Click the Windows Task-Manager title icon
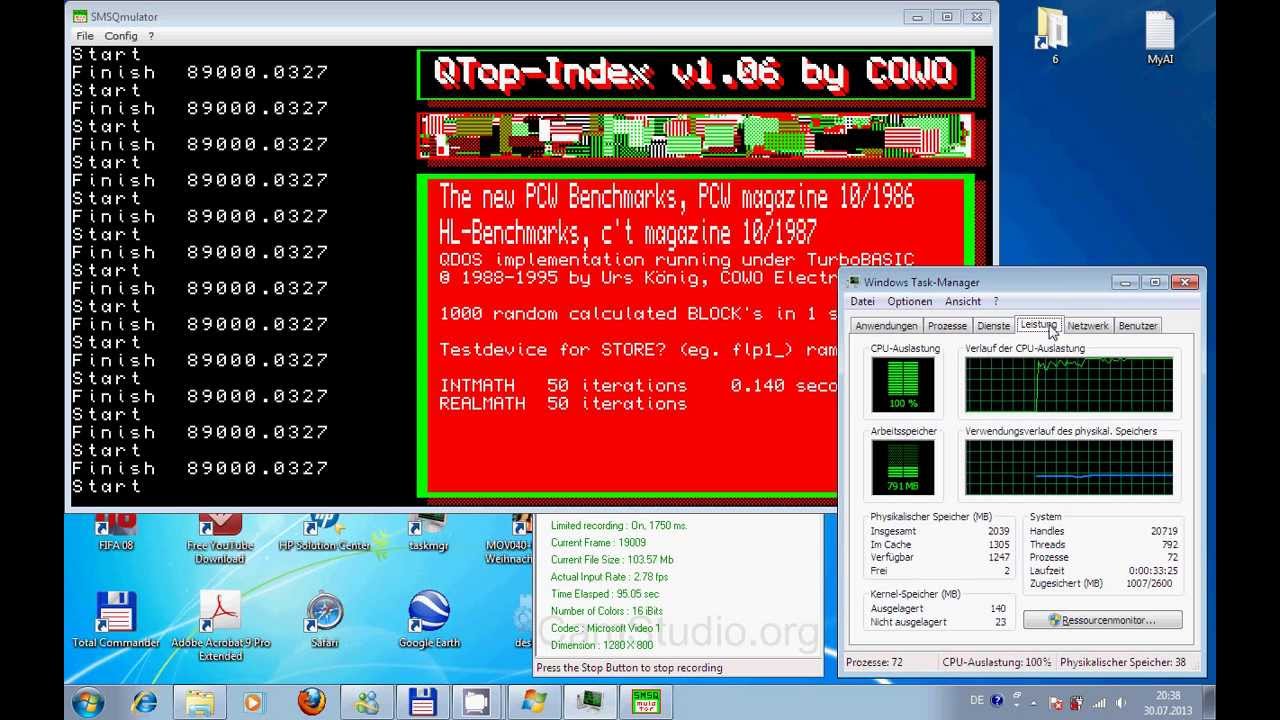This screenshot has height=720, width=1280. 854,282
